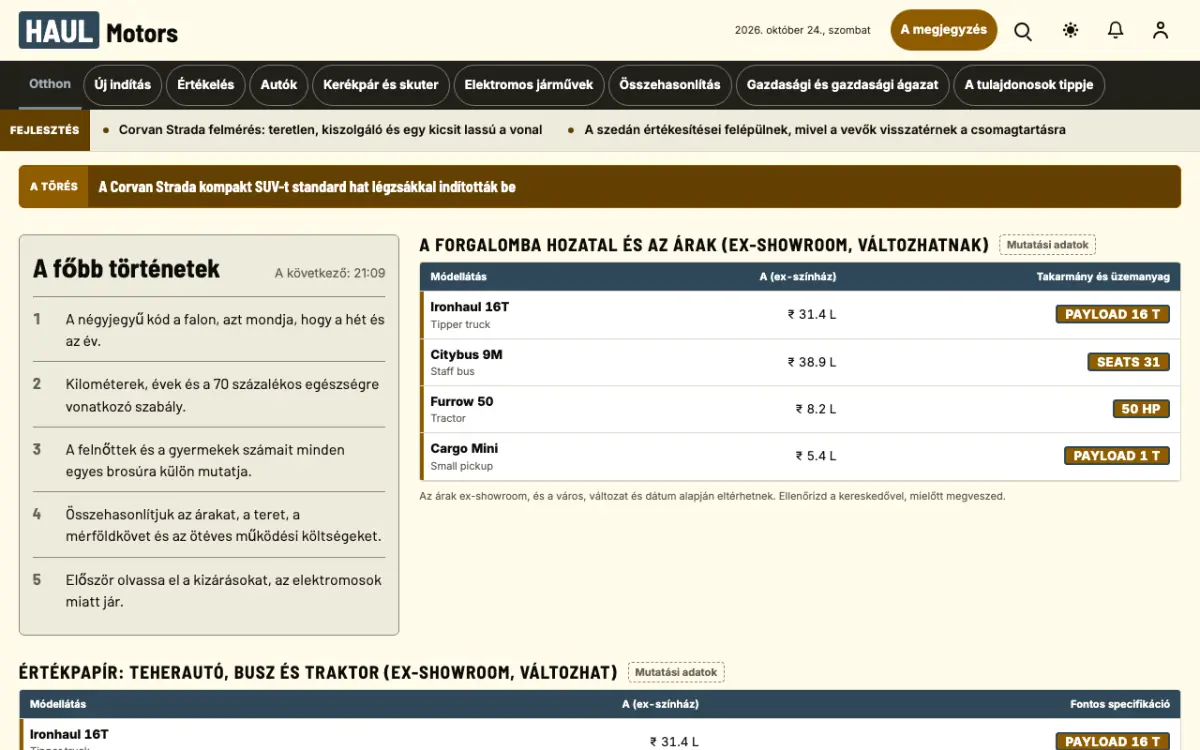The width and height of the screenshot is (1200, 750).
Task: Click the Módellátás column header in launch table
Action: pyautogui.click(x=459, y=277)
